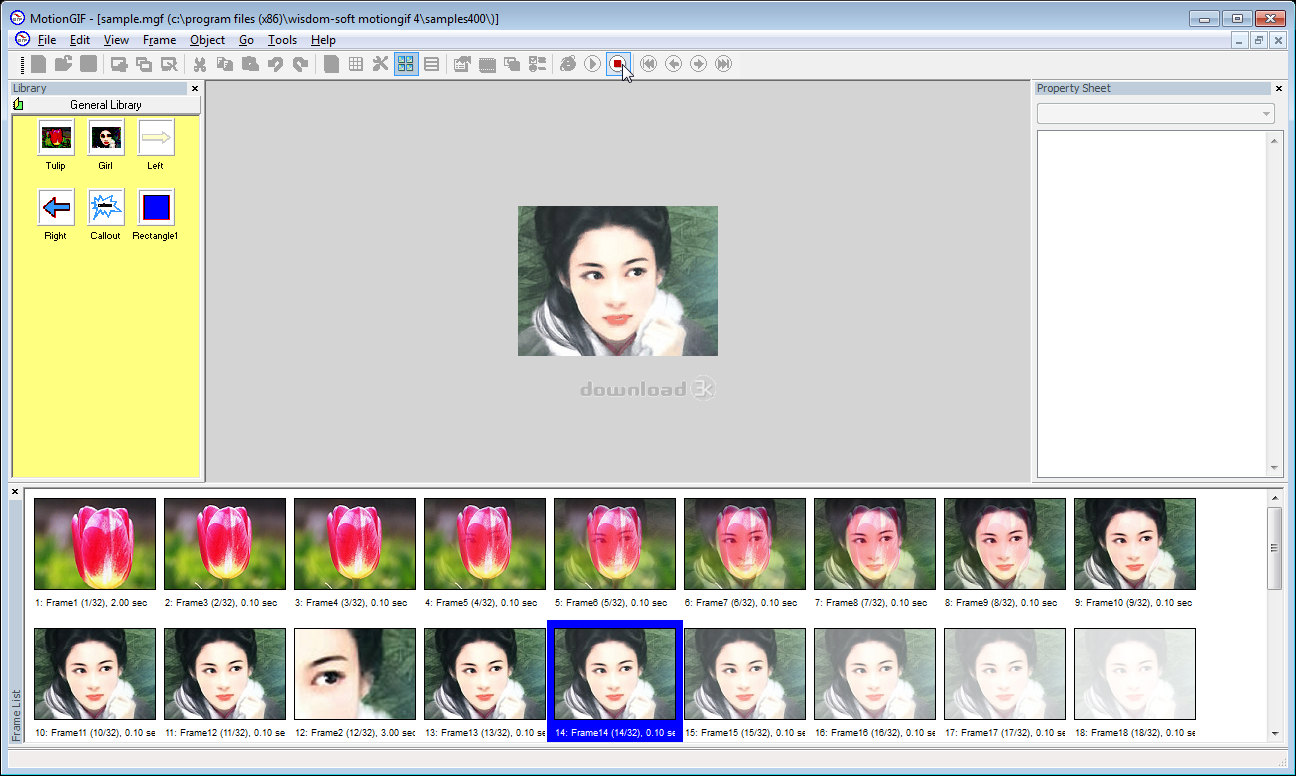Toggle the thumbnail frame view button
Screen dimensions: 1296x776
coord(406,64)
